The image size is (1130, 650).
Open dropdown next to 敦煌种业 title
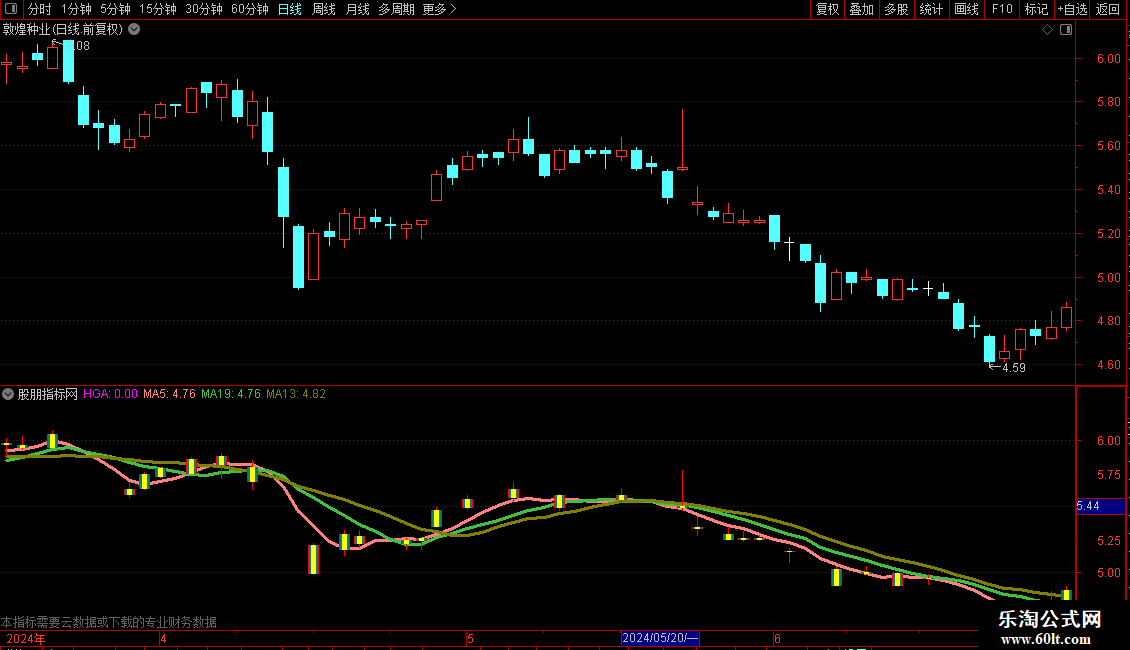pyautogui.click(x=134, y=30)
